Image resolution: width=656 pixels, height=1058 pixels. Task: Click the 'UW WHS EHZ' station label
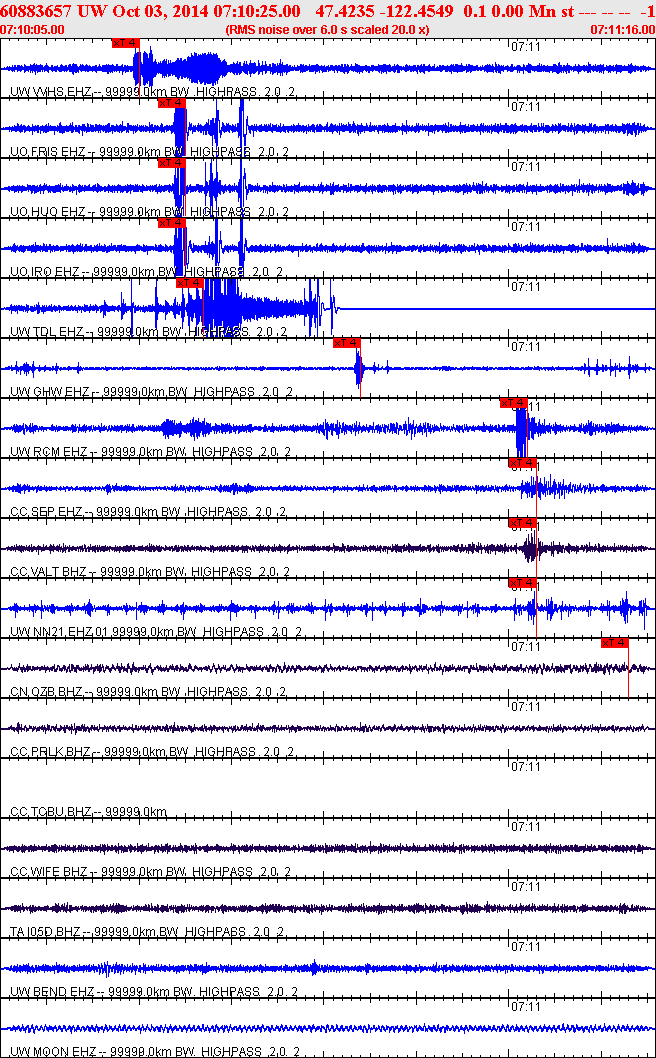click(49, 92)
